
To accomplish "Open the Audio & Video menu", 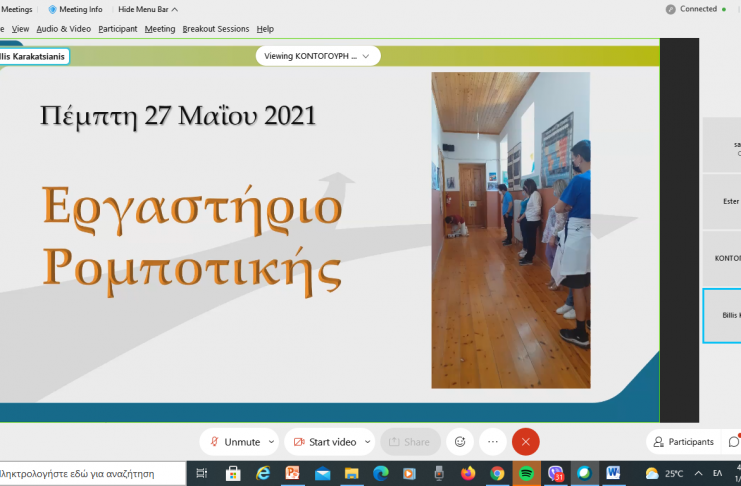I will (x=63, y=29).
